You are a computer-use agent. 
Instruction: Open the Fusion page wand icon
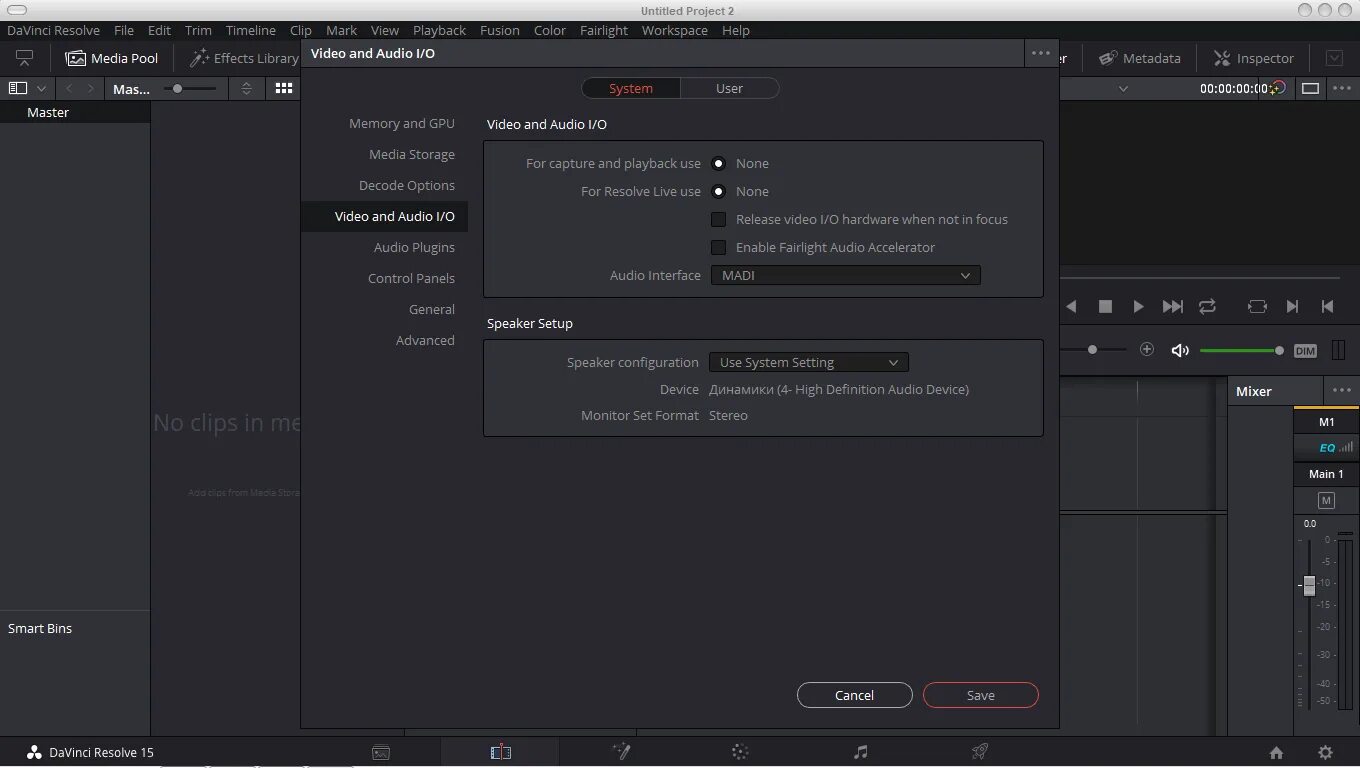621,752
